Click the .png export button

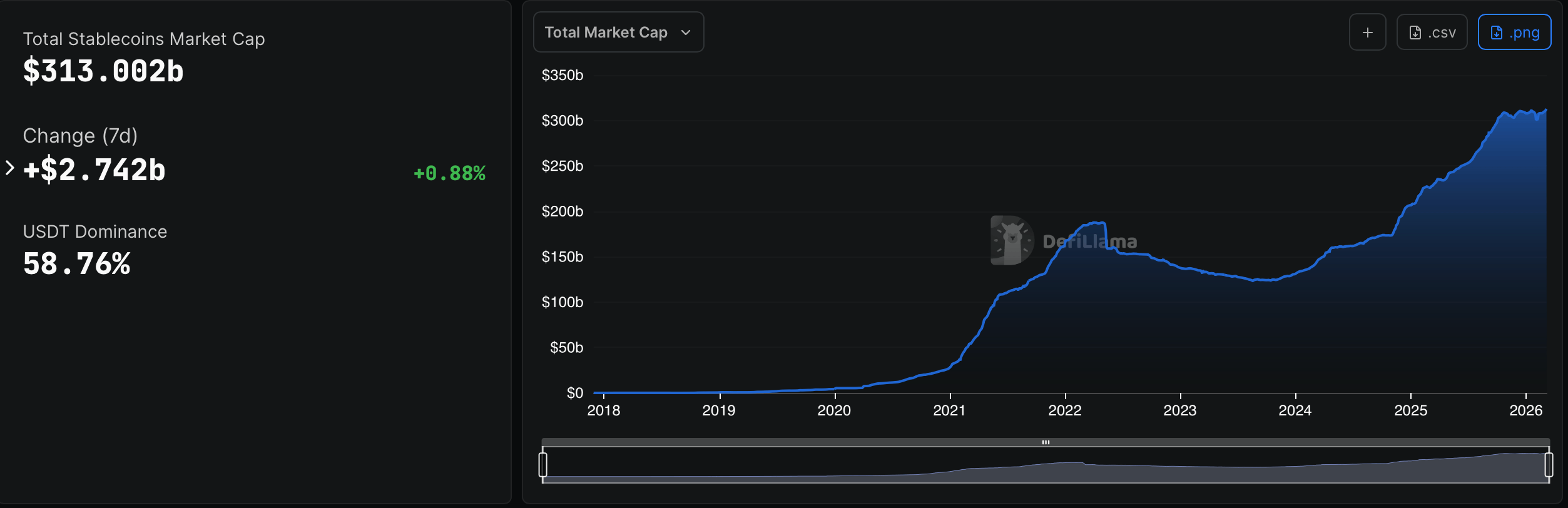coord(1514,31)
